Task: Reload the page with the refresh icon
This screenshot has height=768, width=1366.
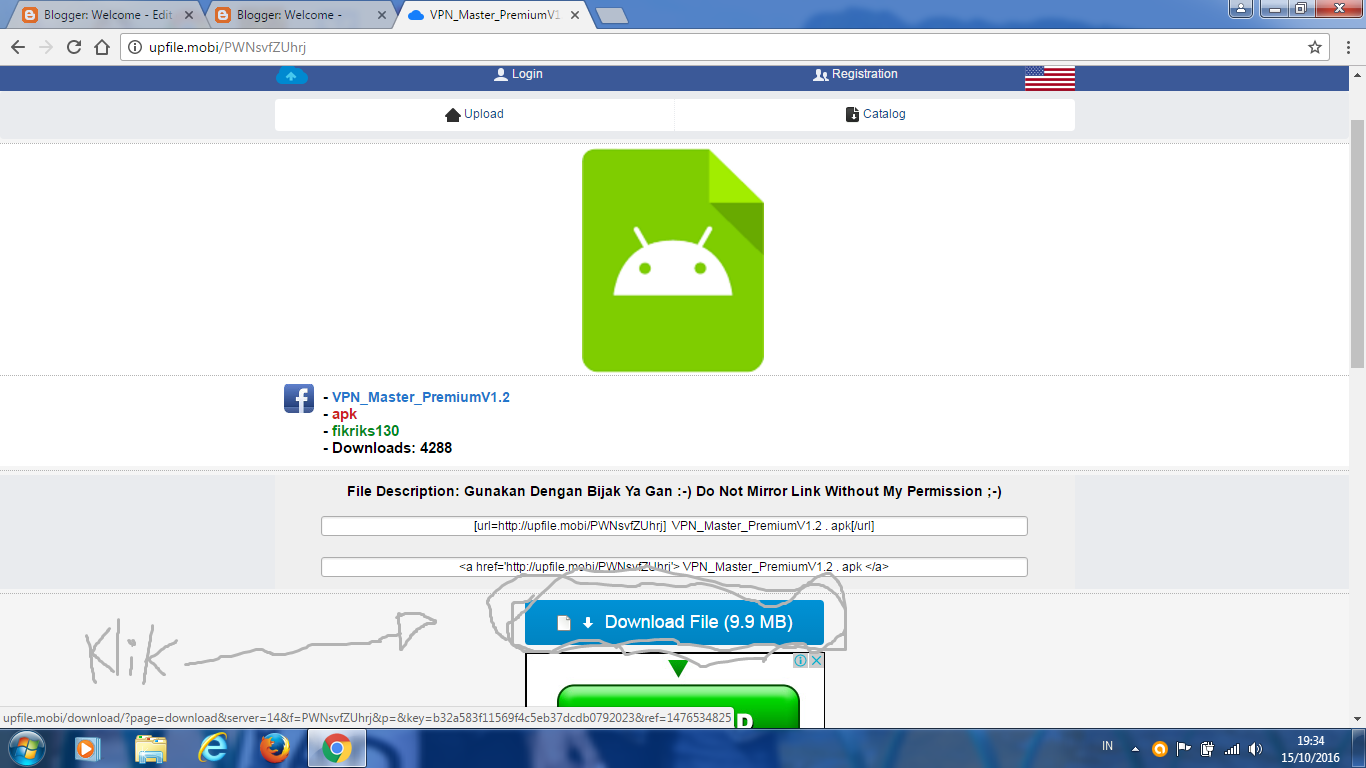Action: click(x=74, y=47)
